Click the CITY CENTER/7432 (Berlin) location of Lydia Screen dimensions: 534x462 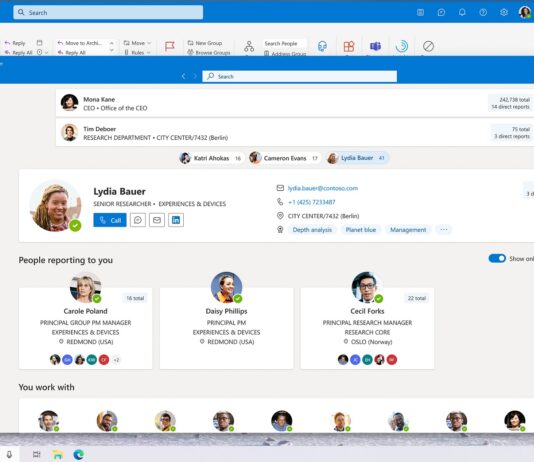(x=323, y=216)
